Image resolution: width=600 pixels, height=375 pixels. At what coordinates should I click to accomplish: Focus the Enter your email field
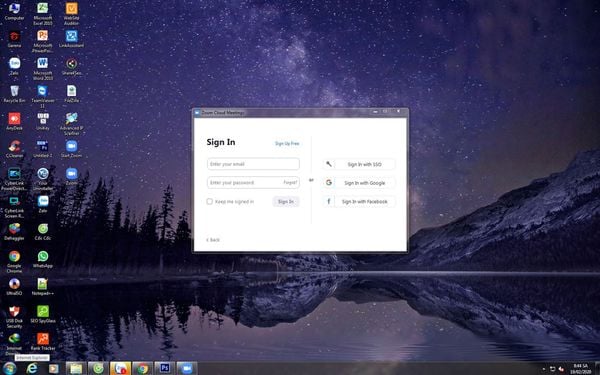coord(253,164)
